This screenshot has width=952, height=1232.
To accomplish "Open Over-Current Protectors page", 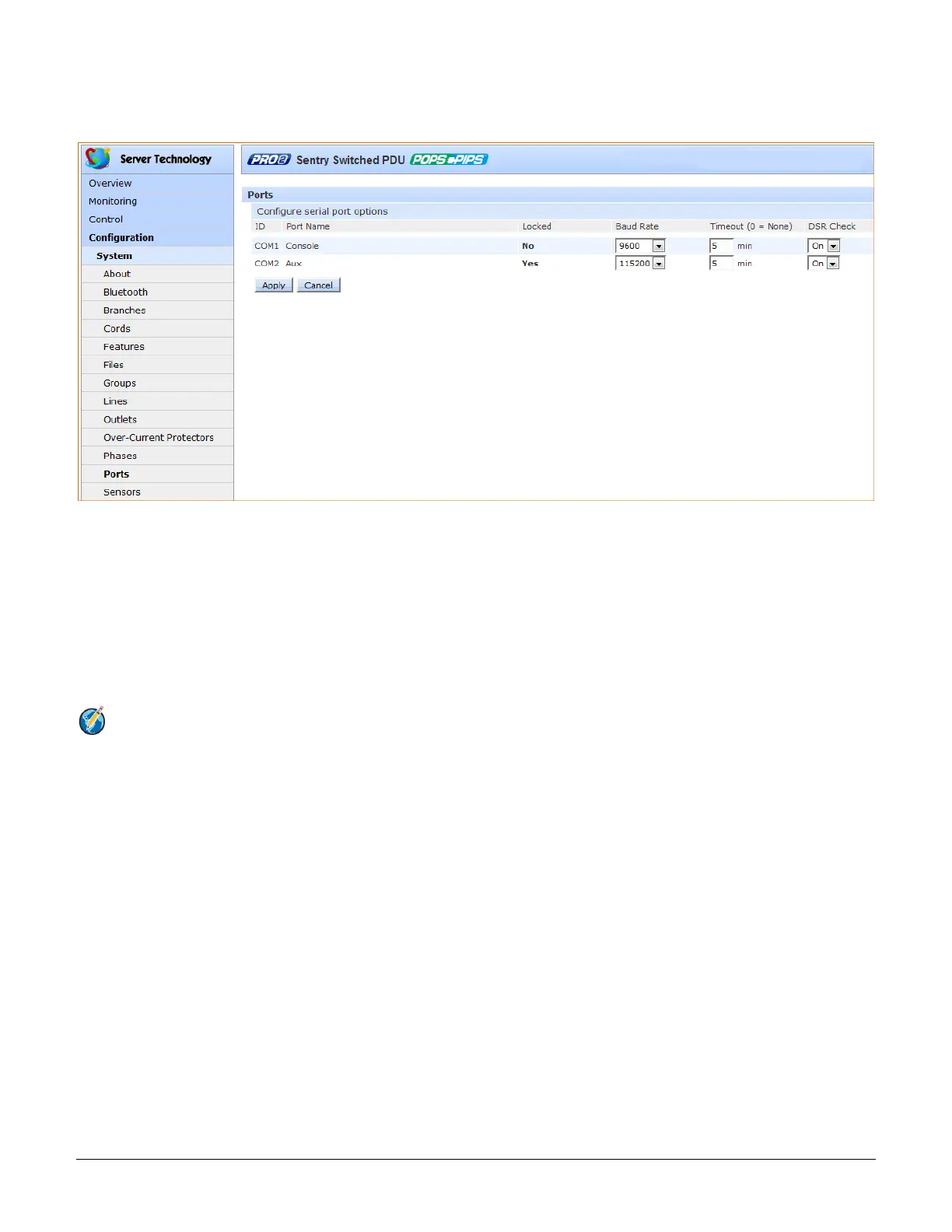I will pyautogui.click(x=157, y=438).
